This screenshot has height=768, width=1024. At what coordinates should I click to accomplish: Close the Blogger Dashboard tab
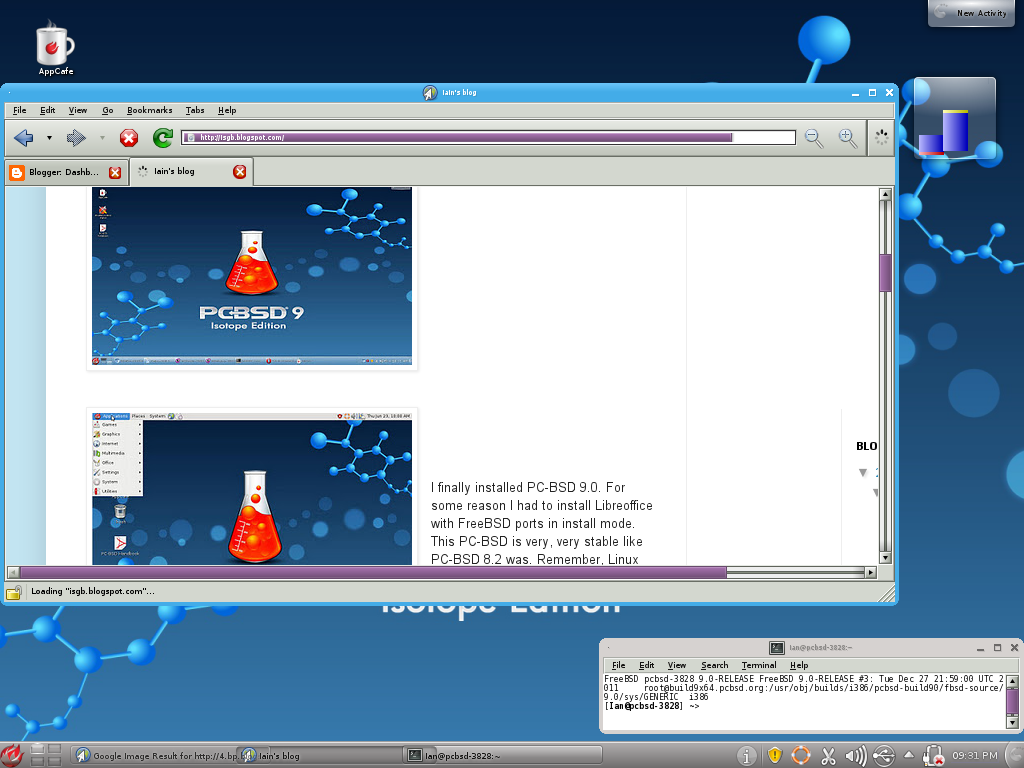click(115, 172)
